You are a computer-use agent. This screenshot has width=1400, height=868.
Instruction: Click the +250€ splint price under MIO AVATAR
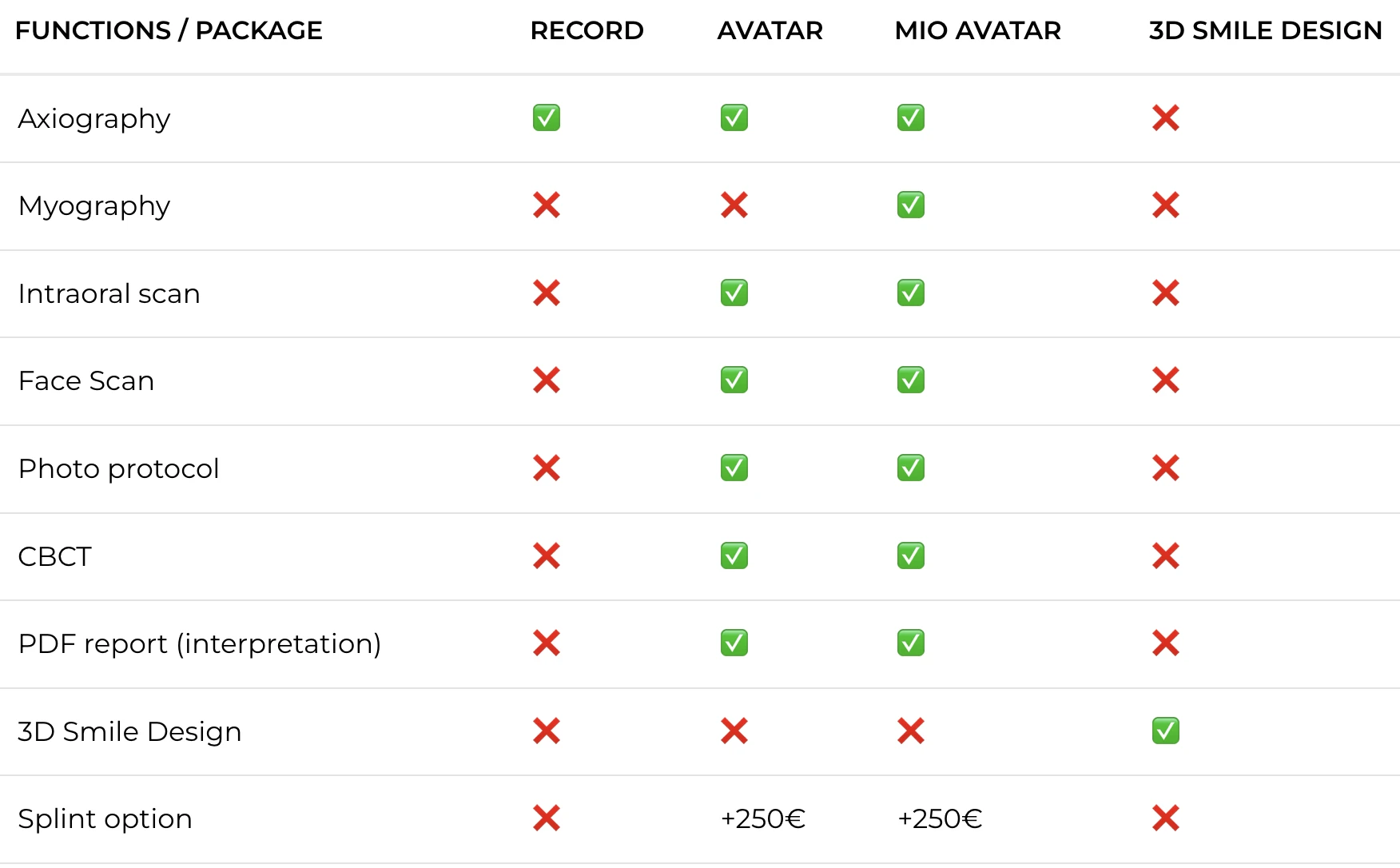(x=939, y=818)
